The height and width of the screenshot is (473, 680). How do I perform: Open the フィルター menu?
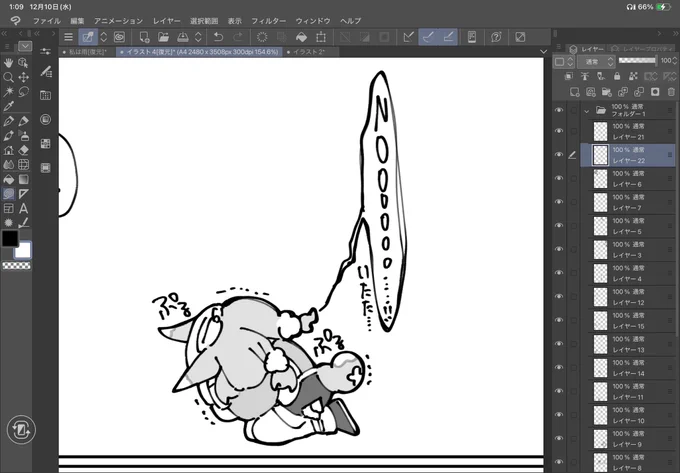(x=269, y=21)
